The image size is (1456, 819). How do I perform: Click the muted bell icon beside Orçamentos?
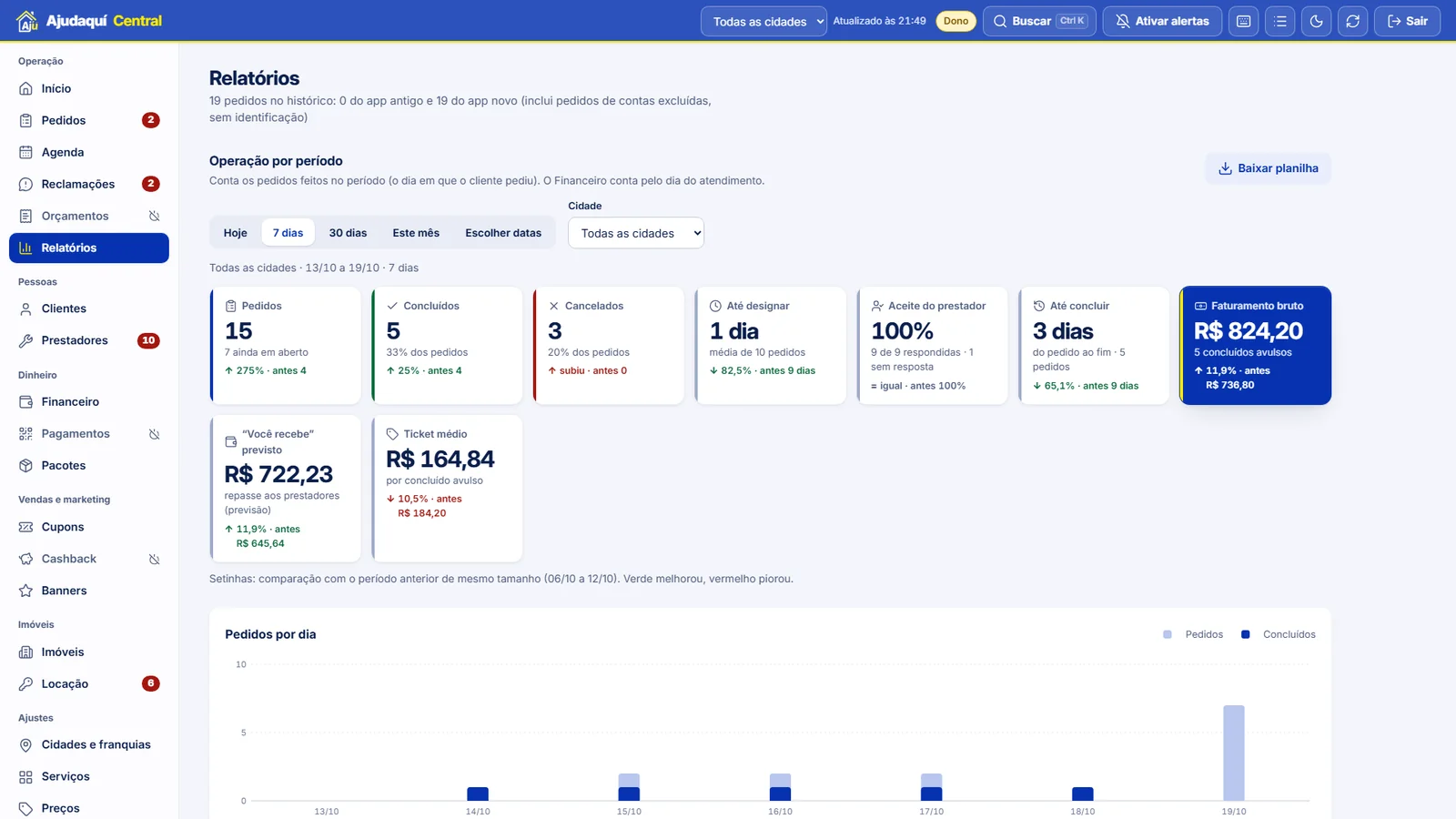[155, 216]
